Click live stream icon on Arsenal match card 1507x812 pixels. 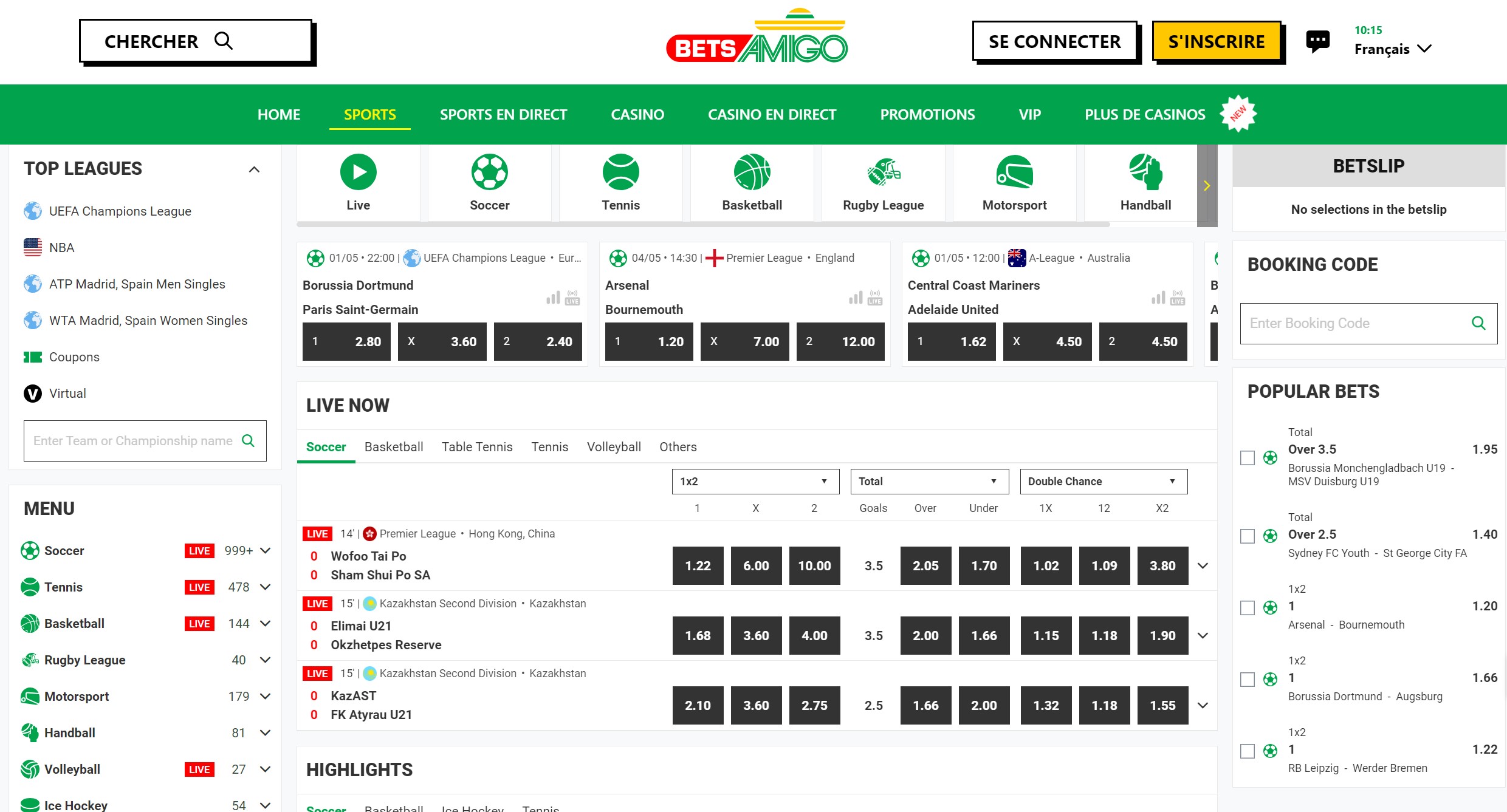point(875,298)
